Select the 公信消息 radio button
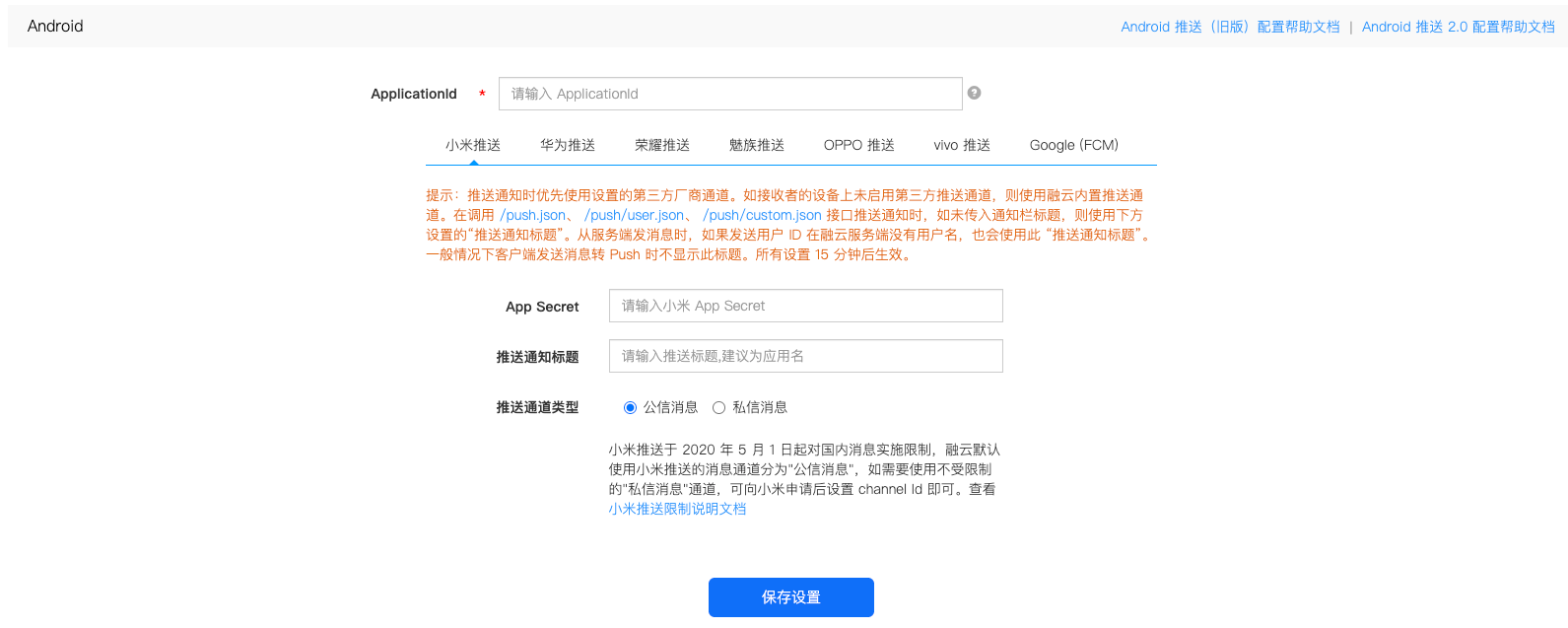 pyautogui.click(x=631, y=408)
